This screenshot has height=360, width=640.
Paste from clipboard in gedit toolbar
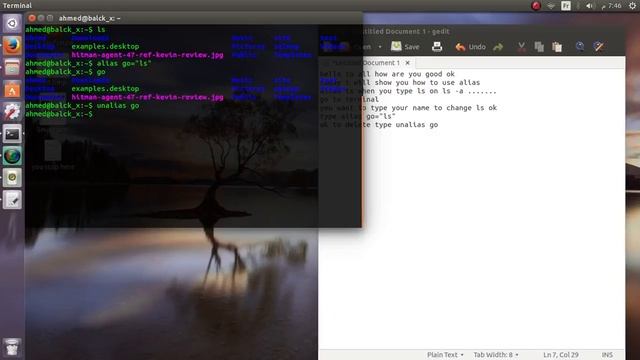tap(557, 47)
